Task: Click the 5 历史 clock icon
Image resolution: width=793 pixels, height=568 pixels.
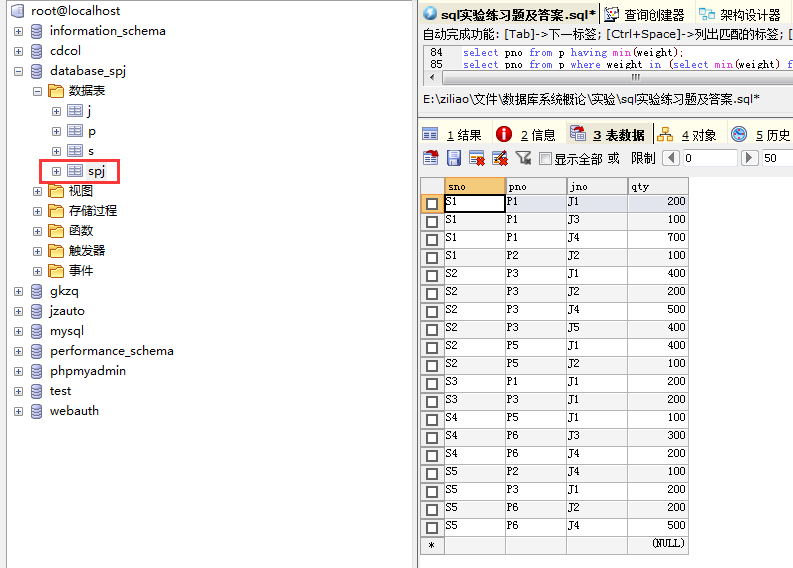Action: click(739, 134)
